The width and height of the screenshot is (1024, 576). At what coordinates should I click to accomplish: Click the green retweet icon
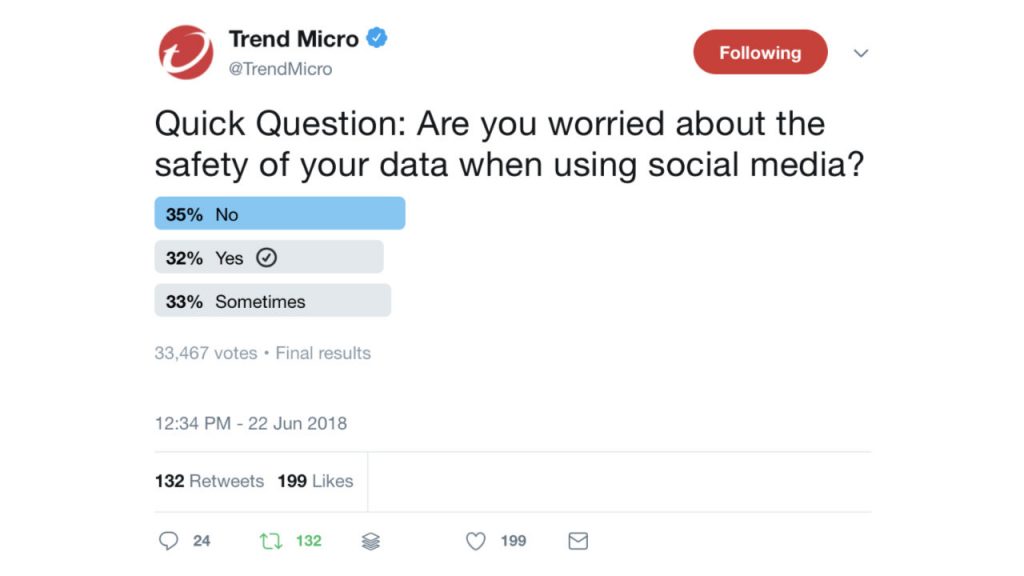[x=270, y=541]
